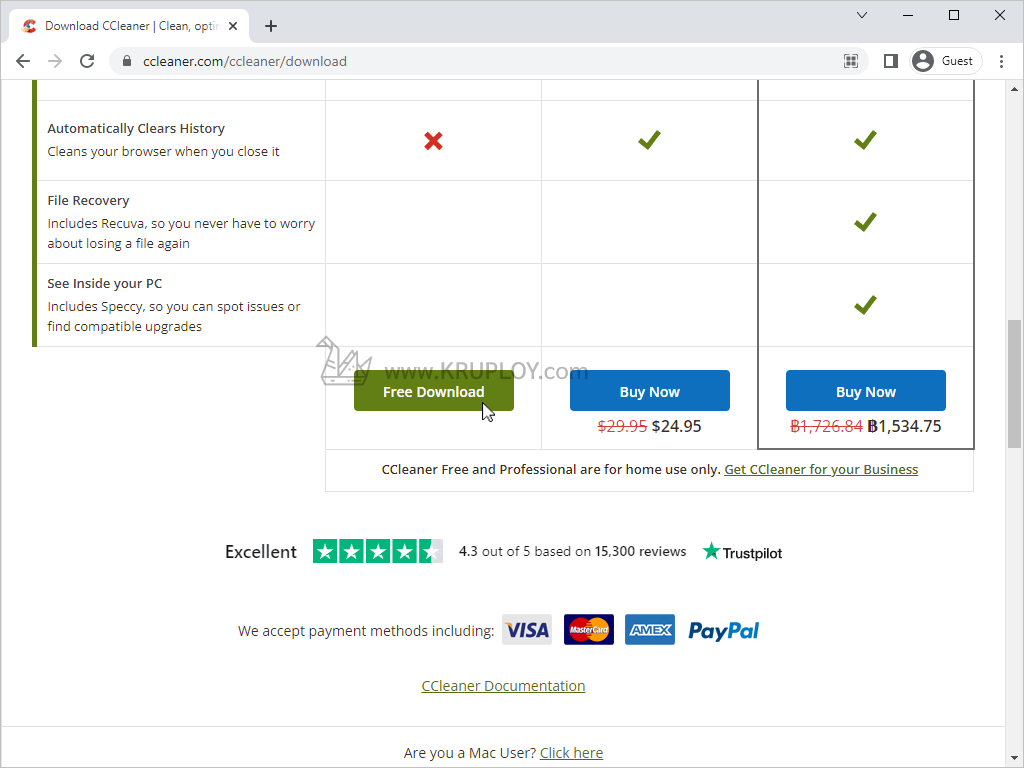Click the $24.95 discounted price
Image resolution: width=1024 pixels, height=768 pixels.
click(x=677, y=426)
